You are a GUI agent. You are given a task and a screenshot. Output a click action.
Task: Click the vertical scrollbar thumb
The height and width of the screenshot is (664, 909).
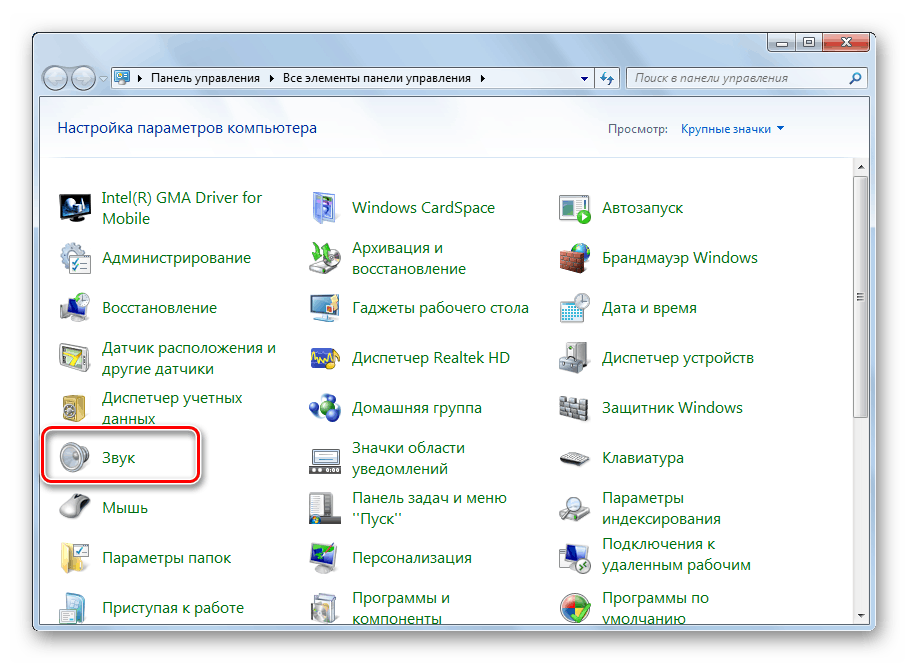(x=861, y=297)
